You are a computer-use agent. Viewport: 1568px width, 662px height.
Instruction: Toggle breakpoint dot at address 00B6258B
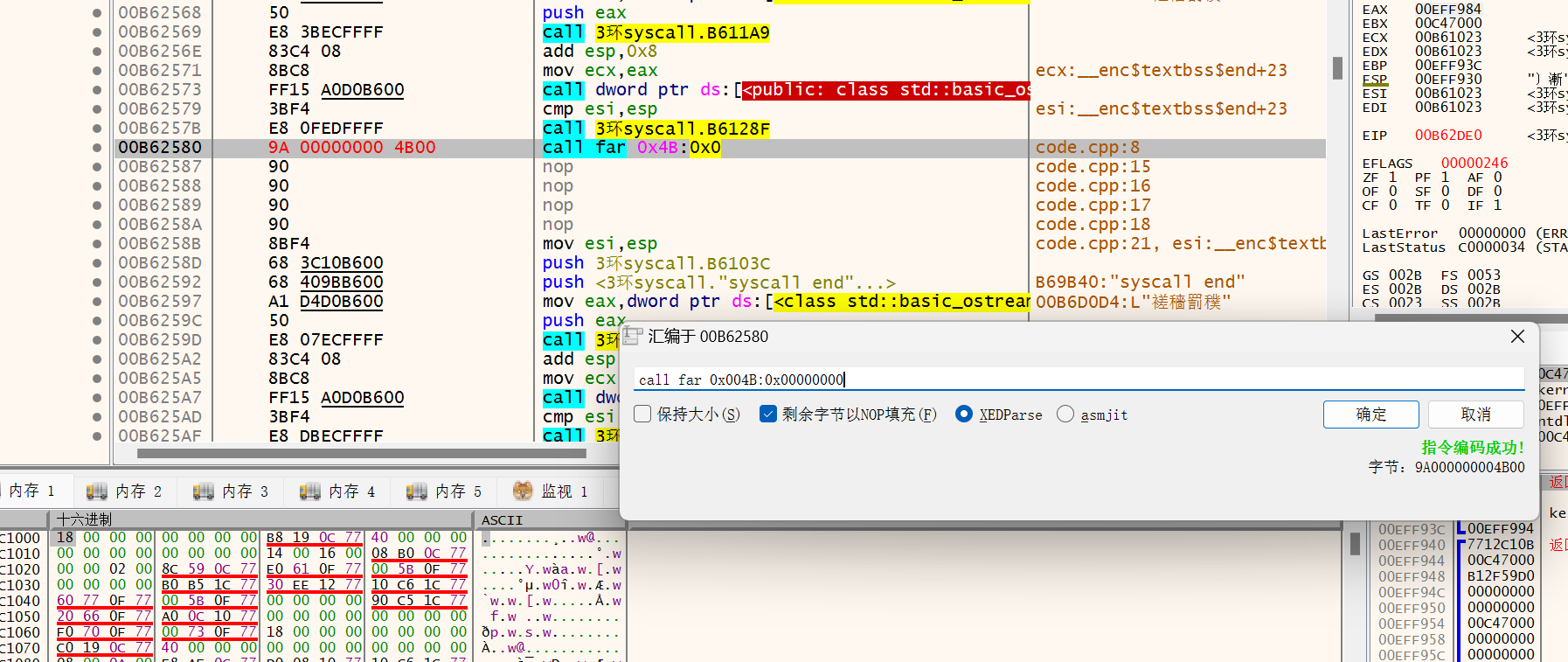coord(97,244)
